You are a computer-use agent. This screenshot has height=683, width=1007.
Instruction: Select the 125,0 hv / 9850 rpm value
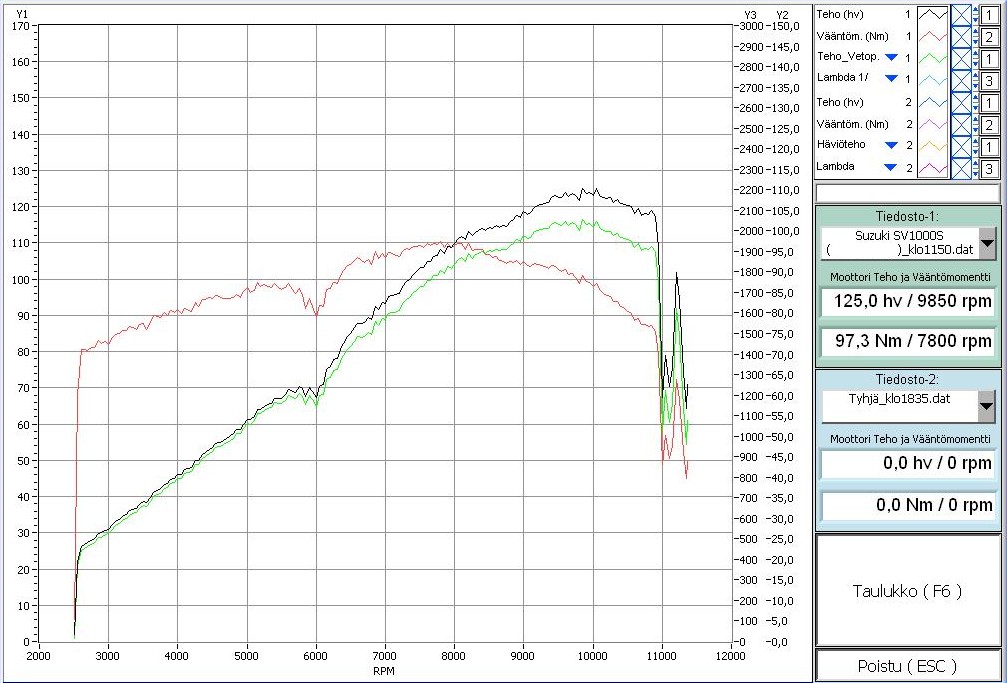point(908,301)
